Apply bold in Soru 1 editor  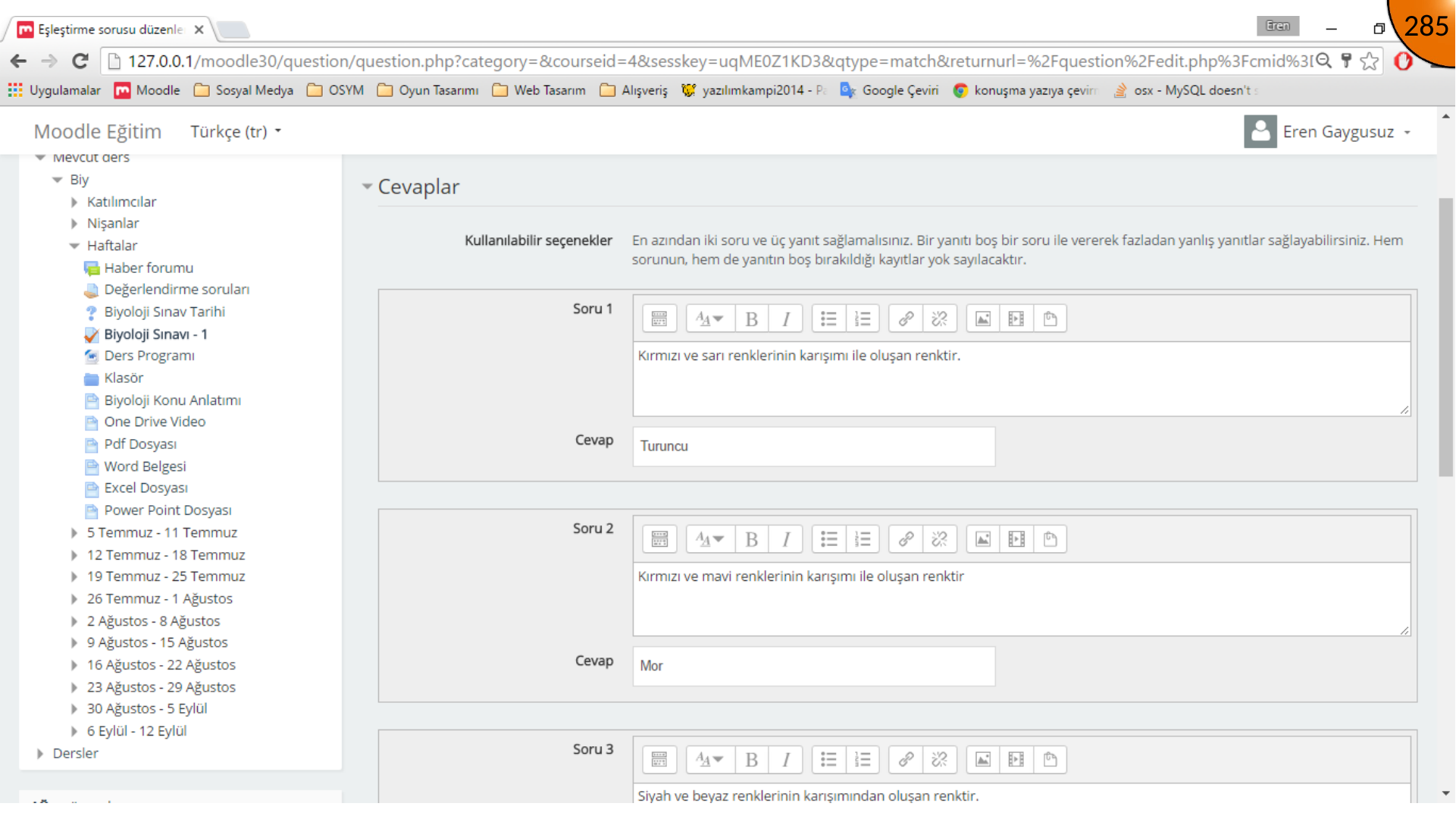click(751, 319)
